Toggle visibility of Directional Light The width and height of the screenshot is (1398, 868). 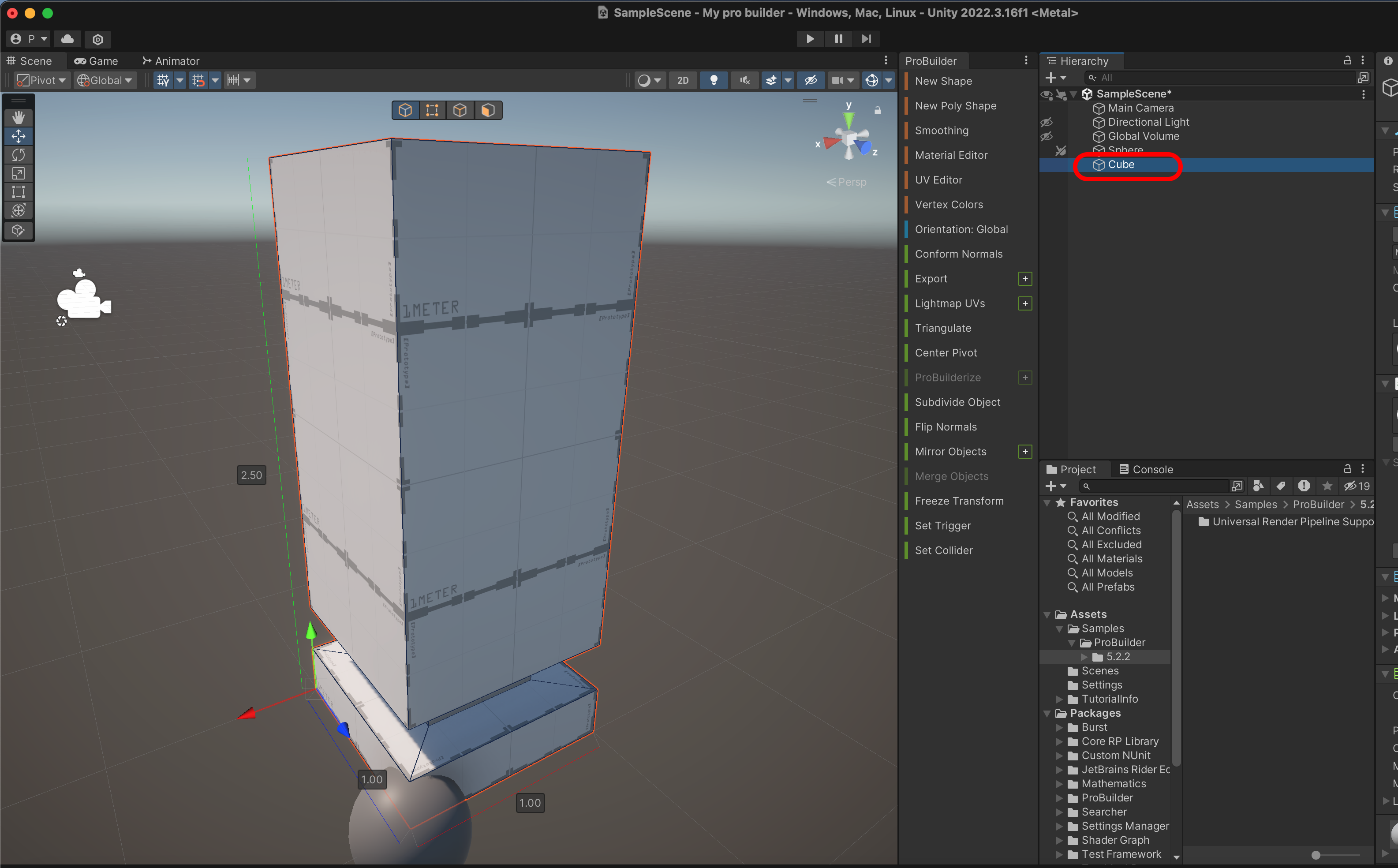(x=1046, y=122)
